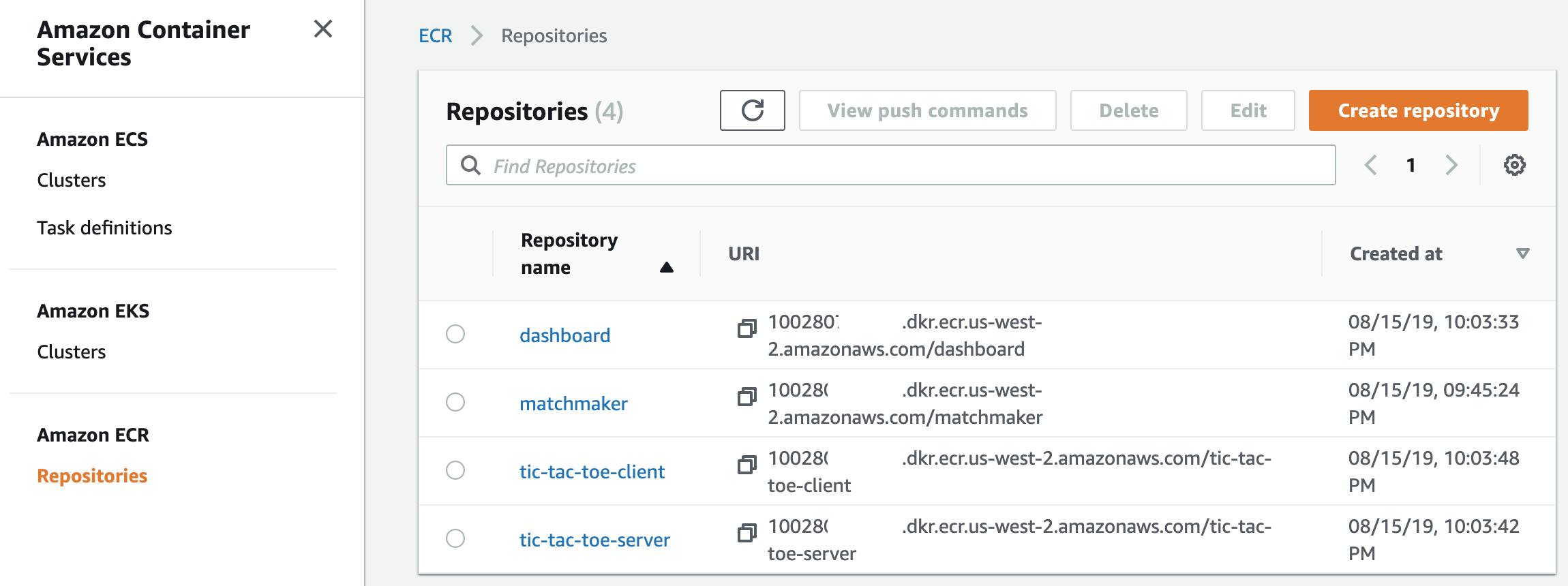
Task: Click Create repository button
Action: [1418, 110]
